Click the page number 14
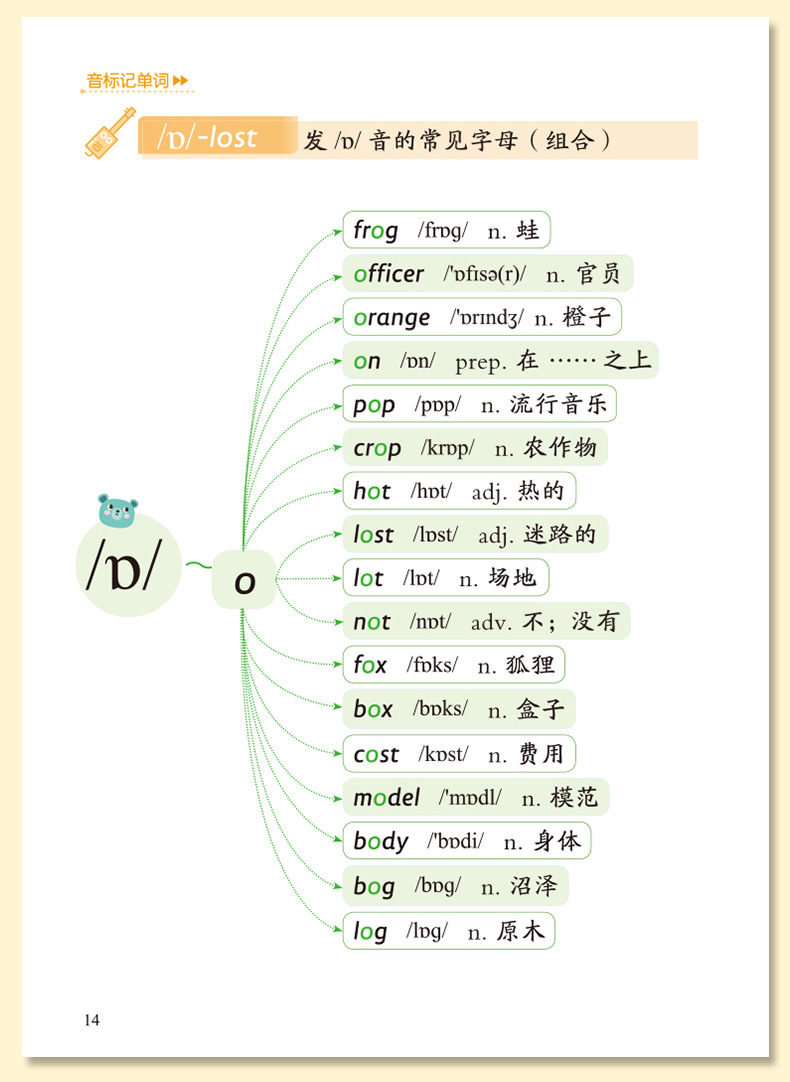 [92, 1020]
